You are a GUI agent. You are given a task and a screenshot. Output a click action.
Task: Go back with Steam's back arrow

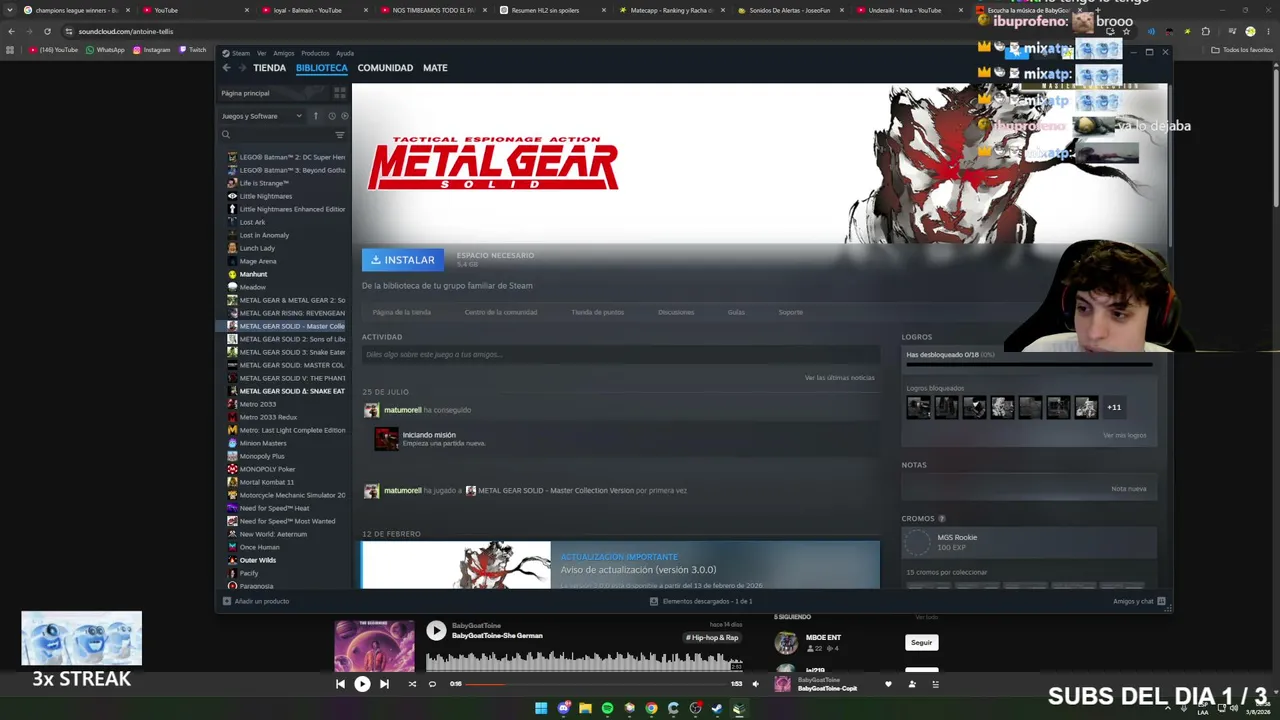coord(226,68)
